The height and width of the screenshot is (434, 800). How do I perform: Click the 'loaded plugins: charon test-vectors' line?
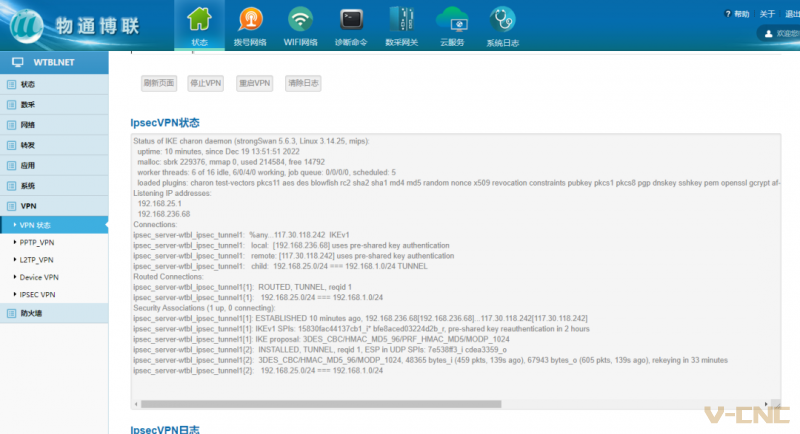(x=458, y=183)
